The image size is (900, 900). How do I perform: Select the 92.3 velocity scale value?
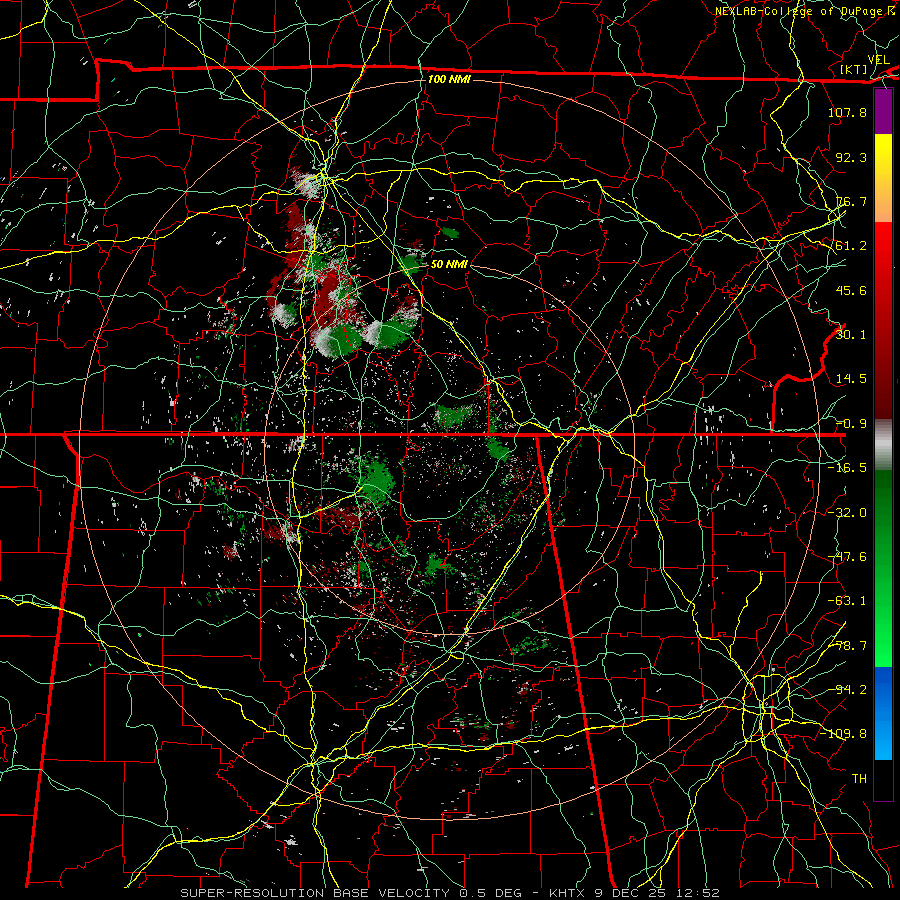click(851, 157)
